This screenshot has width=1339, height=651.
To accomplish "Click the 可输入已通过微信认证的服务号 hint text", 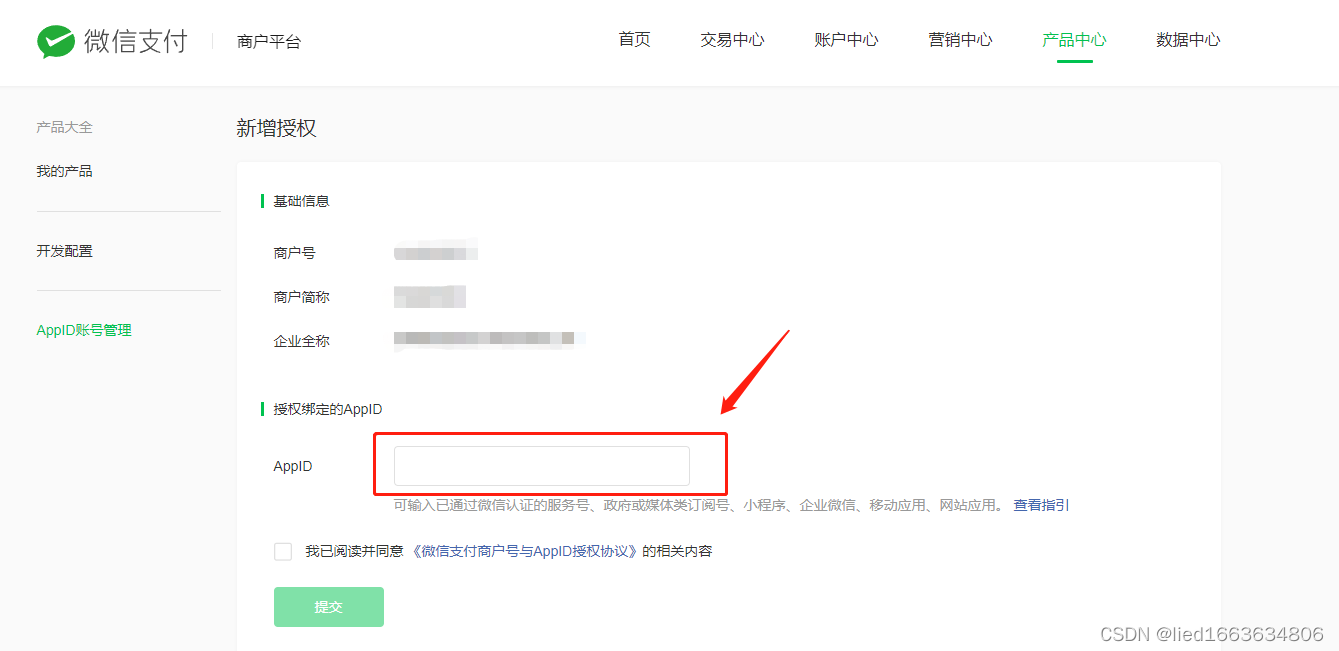I will pyautogui.click(x=699, y=505).
